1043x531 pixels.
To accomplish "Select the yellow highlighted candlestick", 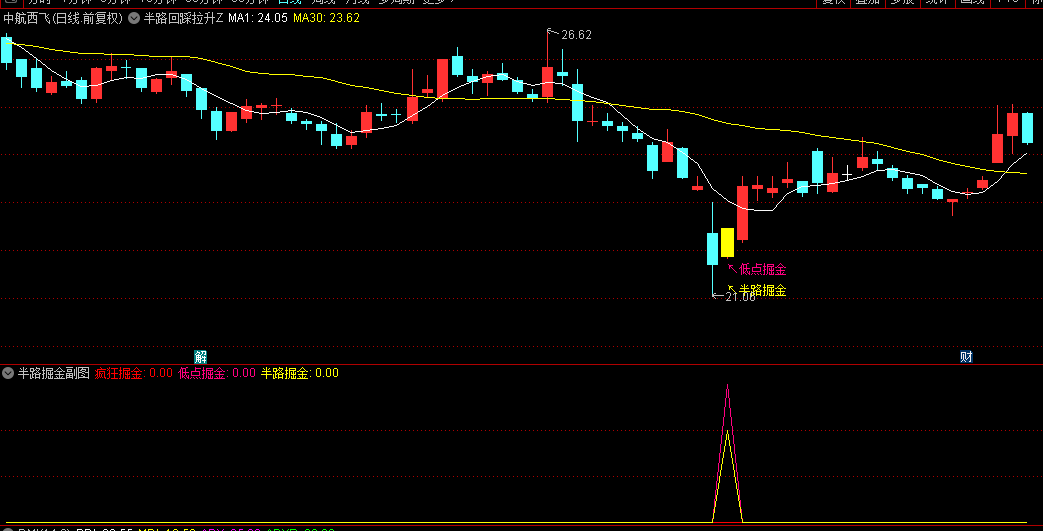I will 727,242.
